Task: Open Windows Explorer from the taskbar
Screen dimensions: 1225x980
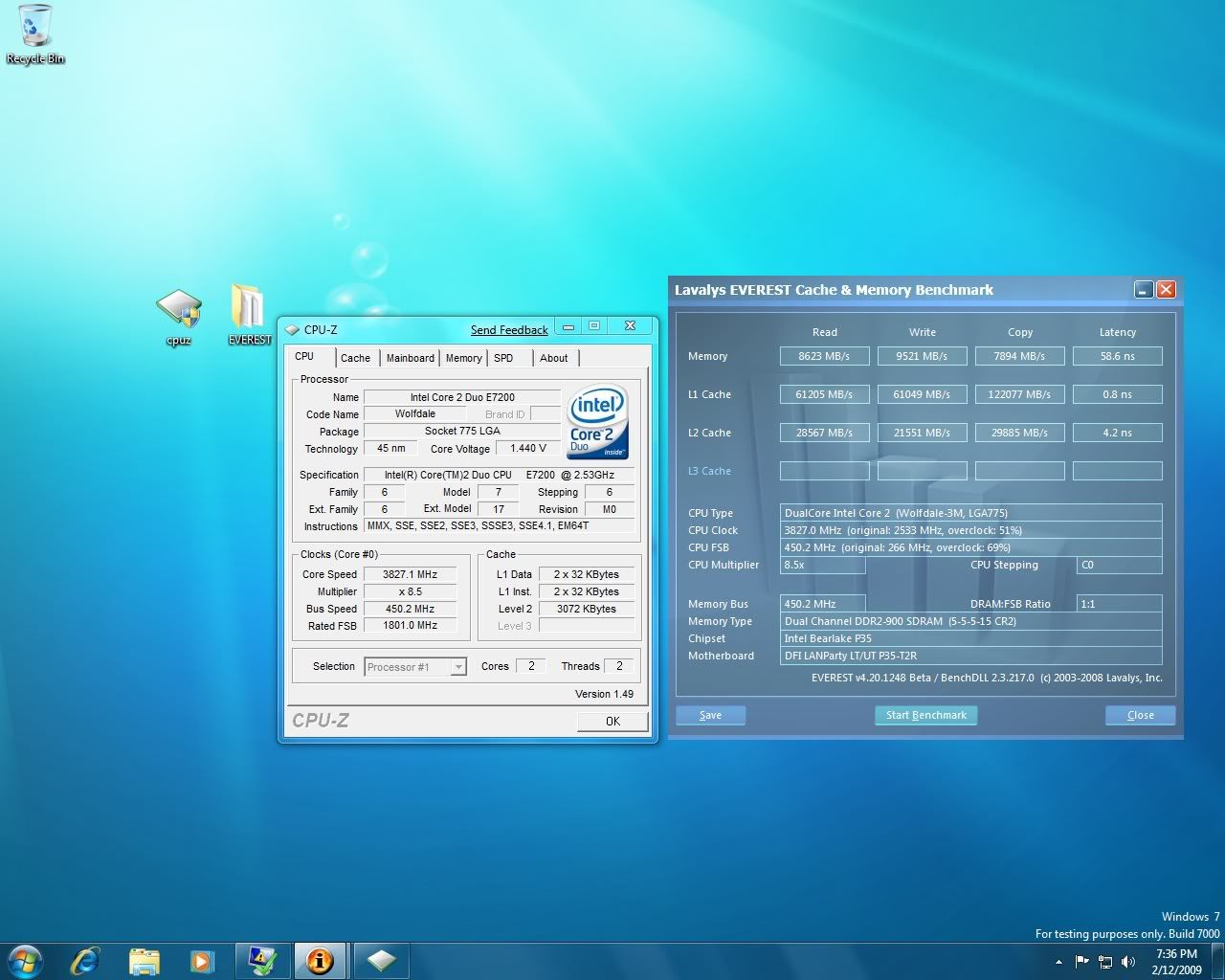Action: pyautogui.click(x=144, y=960)
